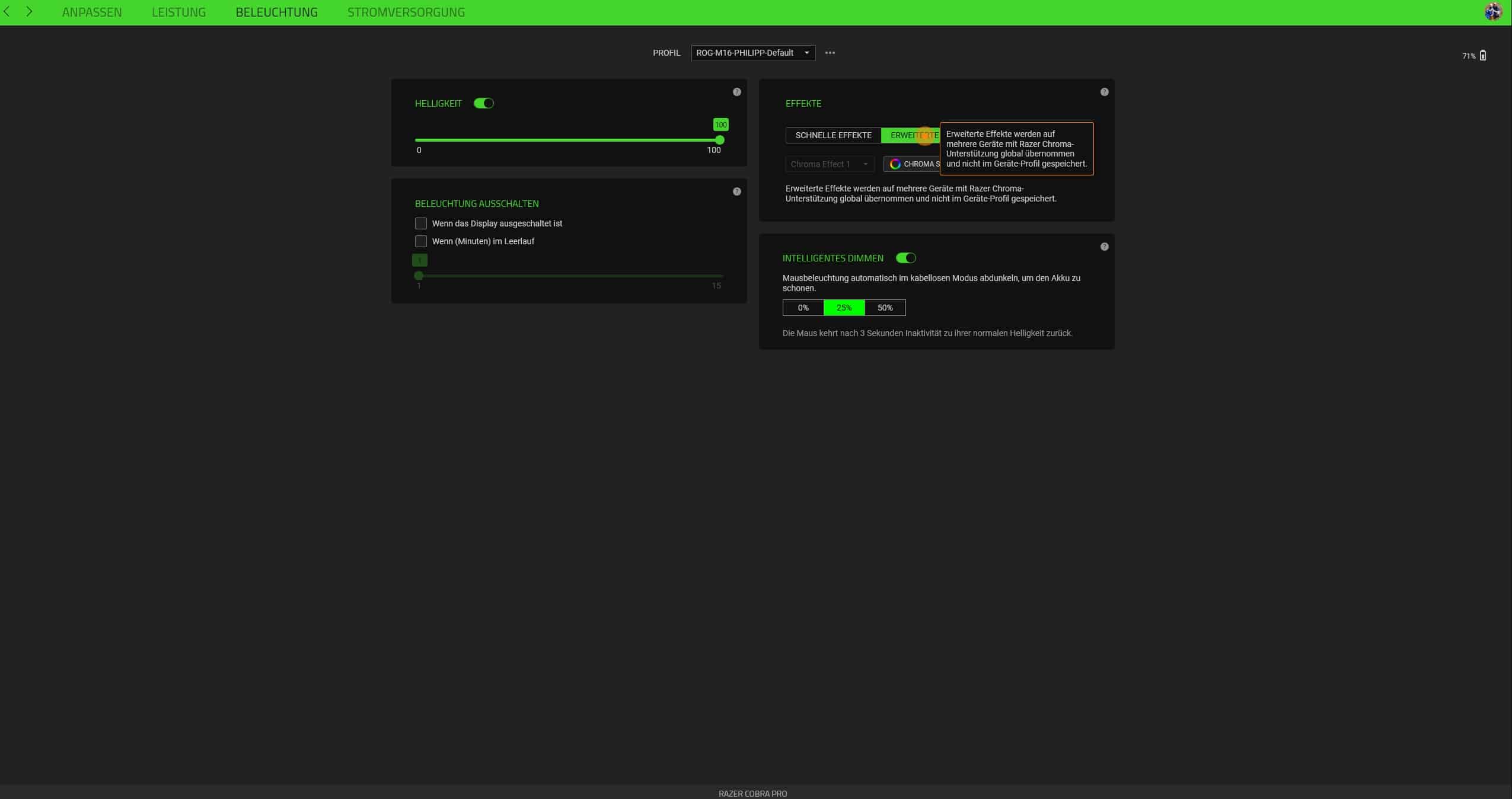Select Schnelle Effekte button
This screenshot has width=1512, height=799.
(x=833, y=135)
